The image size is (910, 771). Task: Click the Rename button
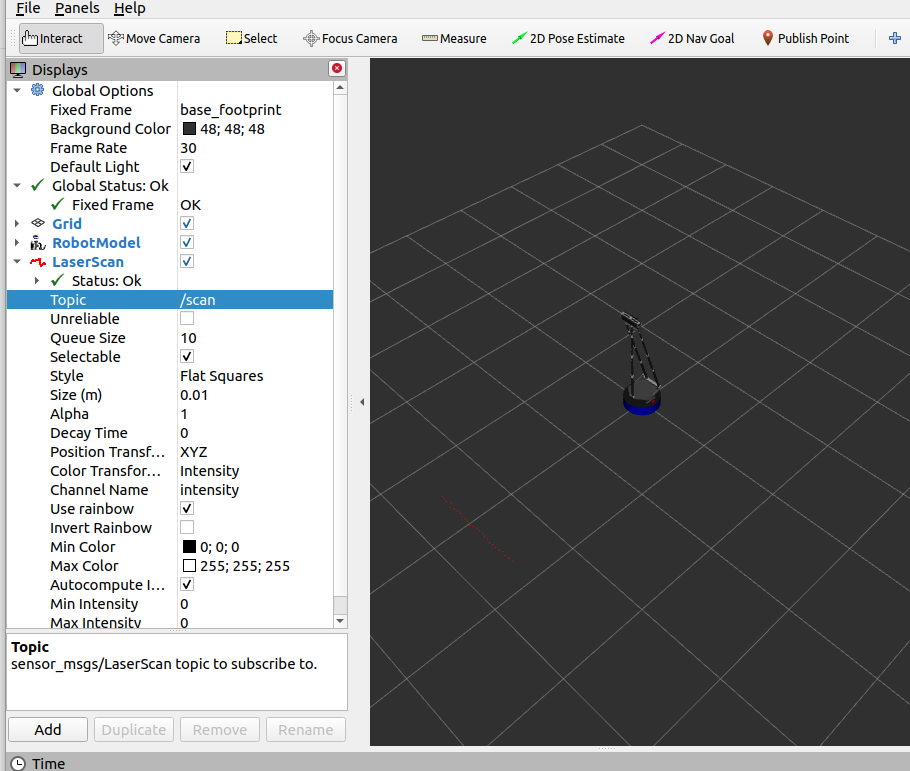click(x=306, y=730)
